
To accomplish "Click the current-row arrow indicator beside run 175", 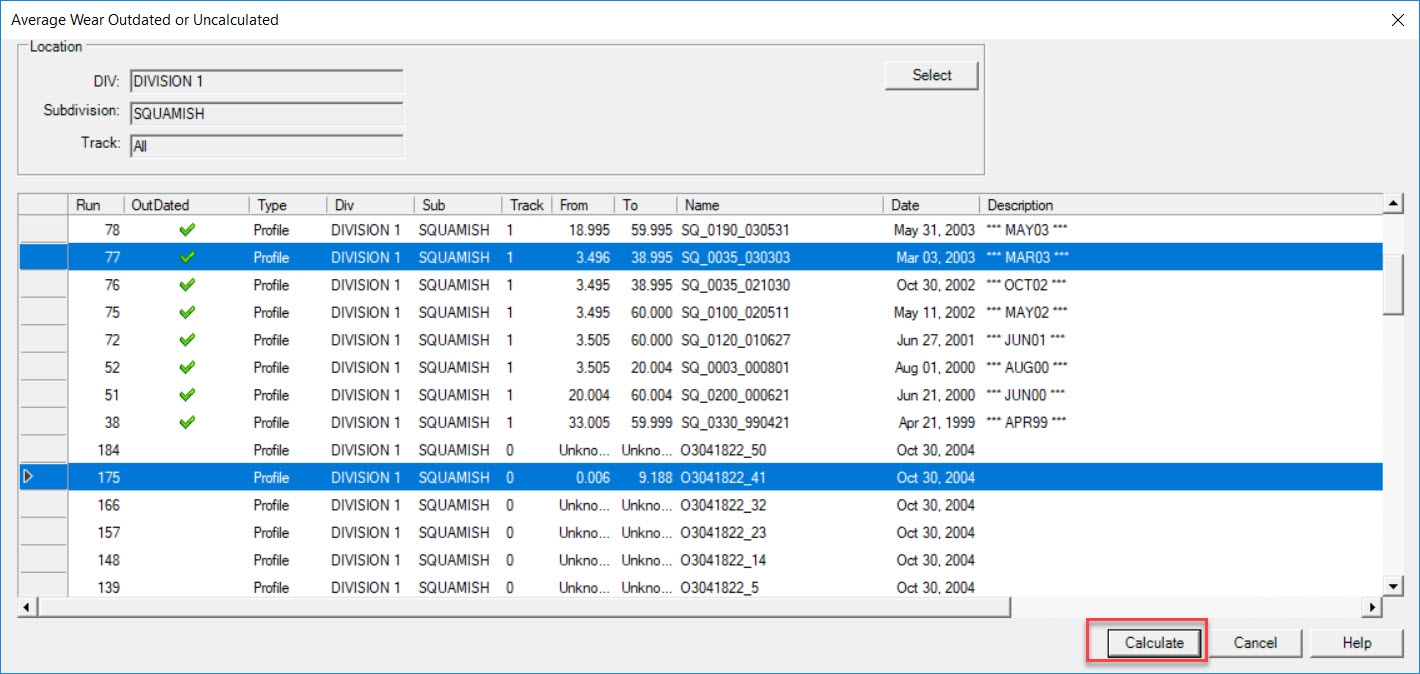I will point(28,477).
